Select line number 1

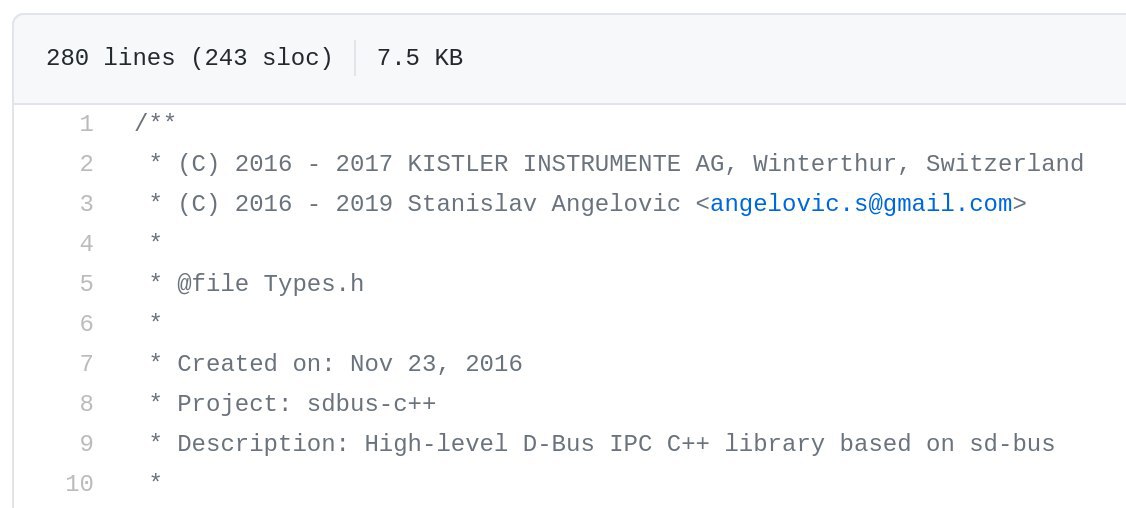(x=86, y=124)
